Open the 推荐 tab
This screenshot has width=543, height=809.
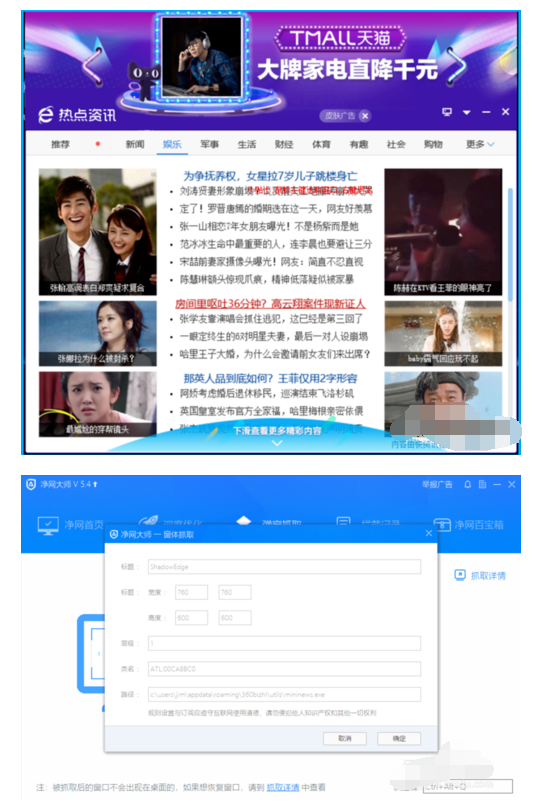tap(60, 144)
